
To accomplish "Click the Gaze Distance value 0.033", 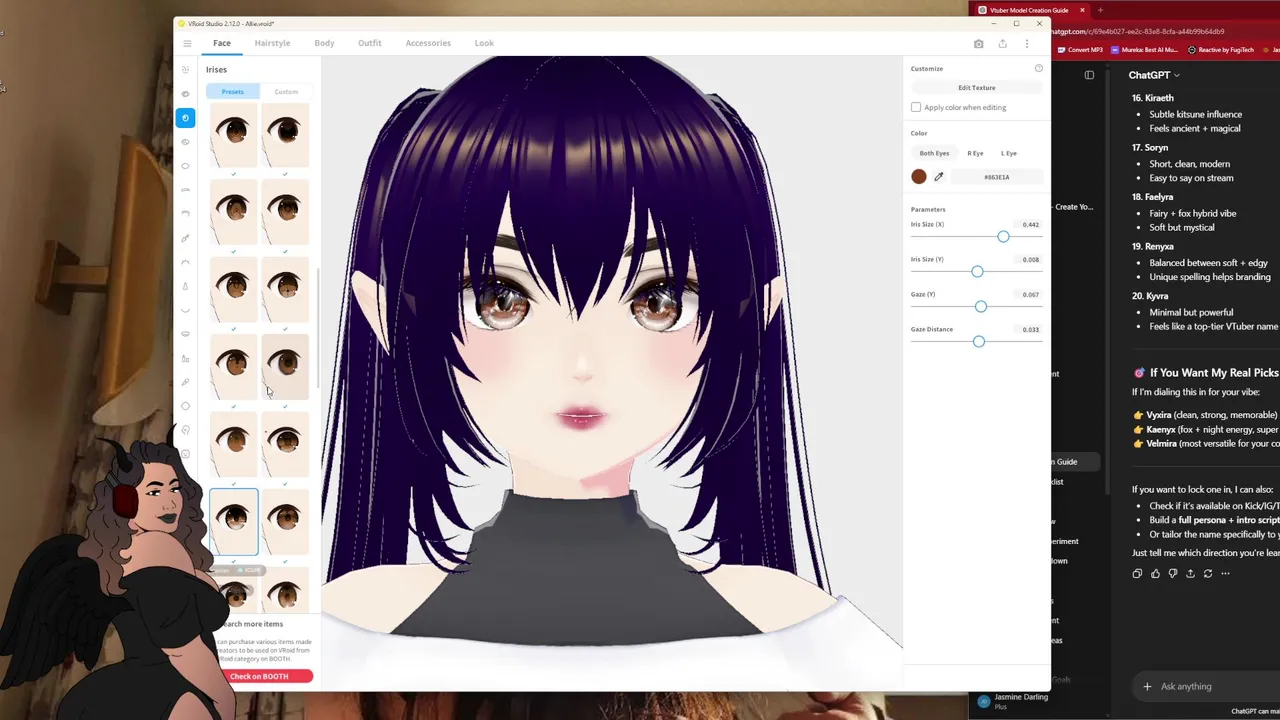I will (1030, 329).
